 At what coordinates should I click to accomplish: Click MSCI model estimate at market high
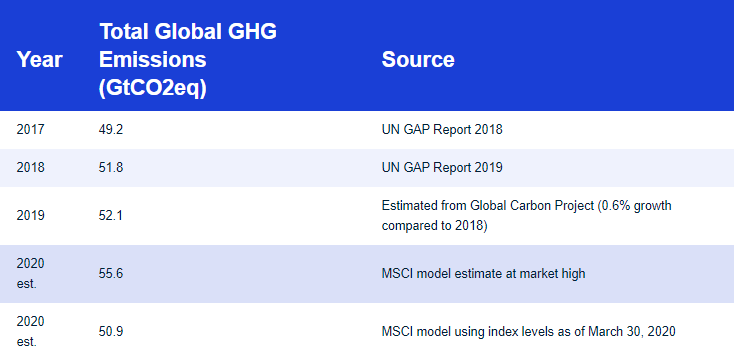(x=484, y=274)
